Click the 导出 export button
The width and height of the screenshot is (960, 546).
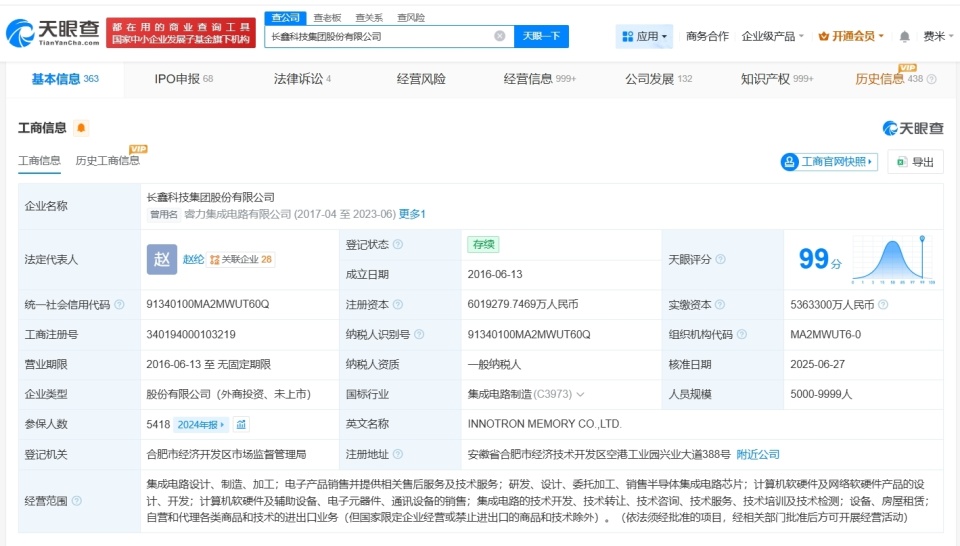(915, 162)
